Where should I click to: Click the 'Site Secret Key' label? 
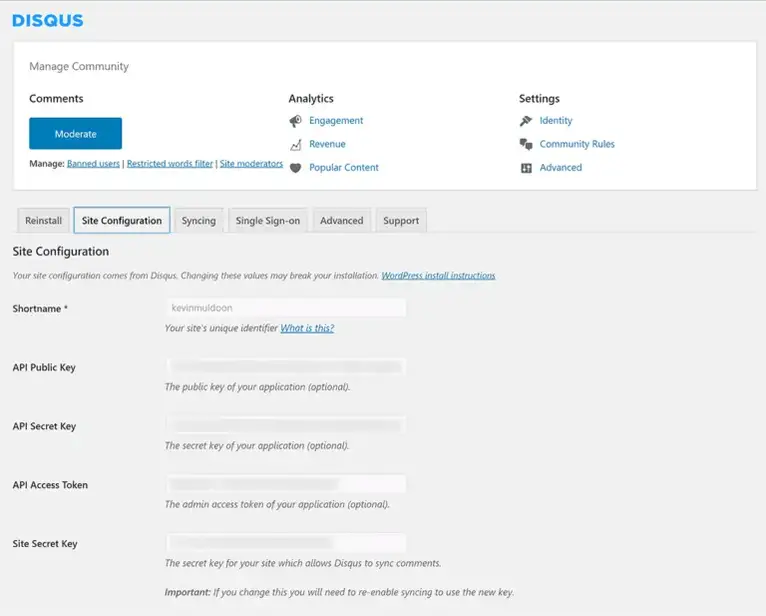coord(45,544)
